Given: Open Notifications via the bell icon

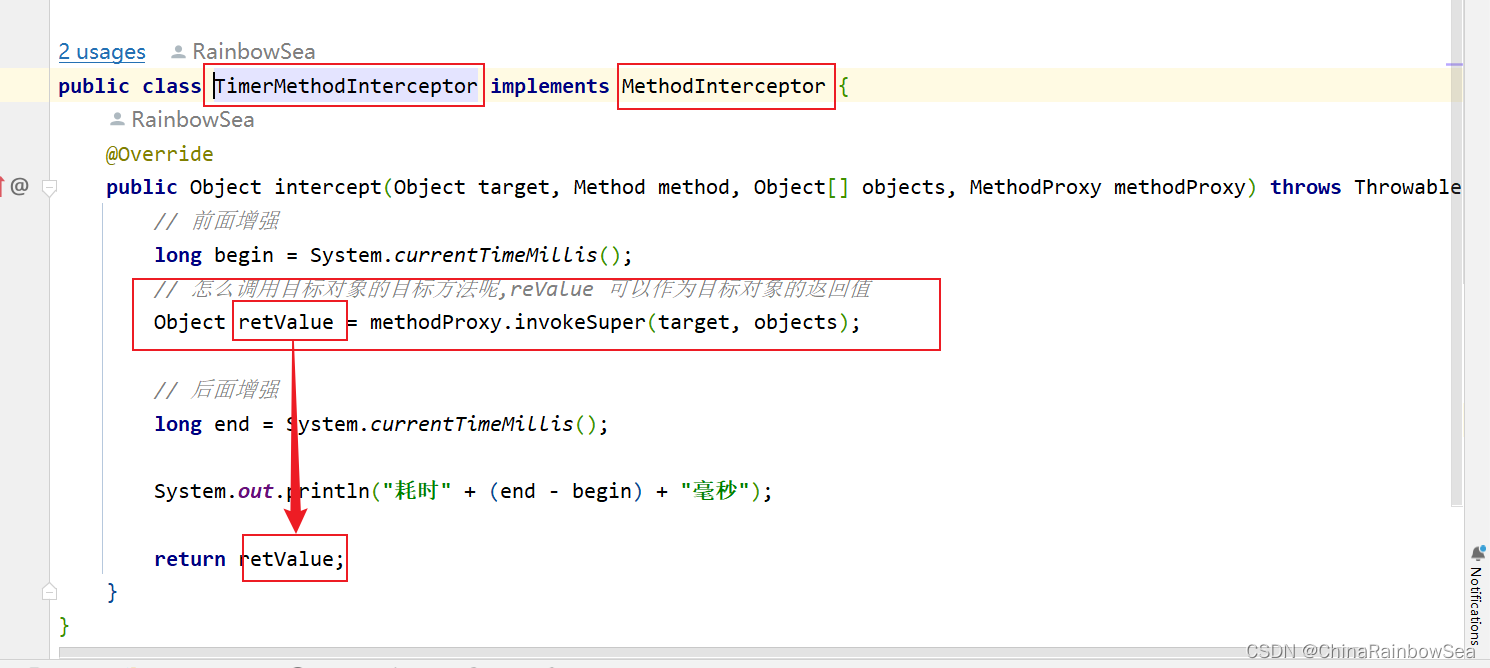Looking at the screenshot, I should (1477, 553).
